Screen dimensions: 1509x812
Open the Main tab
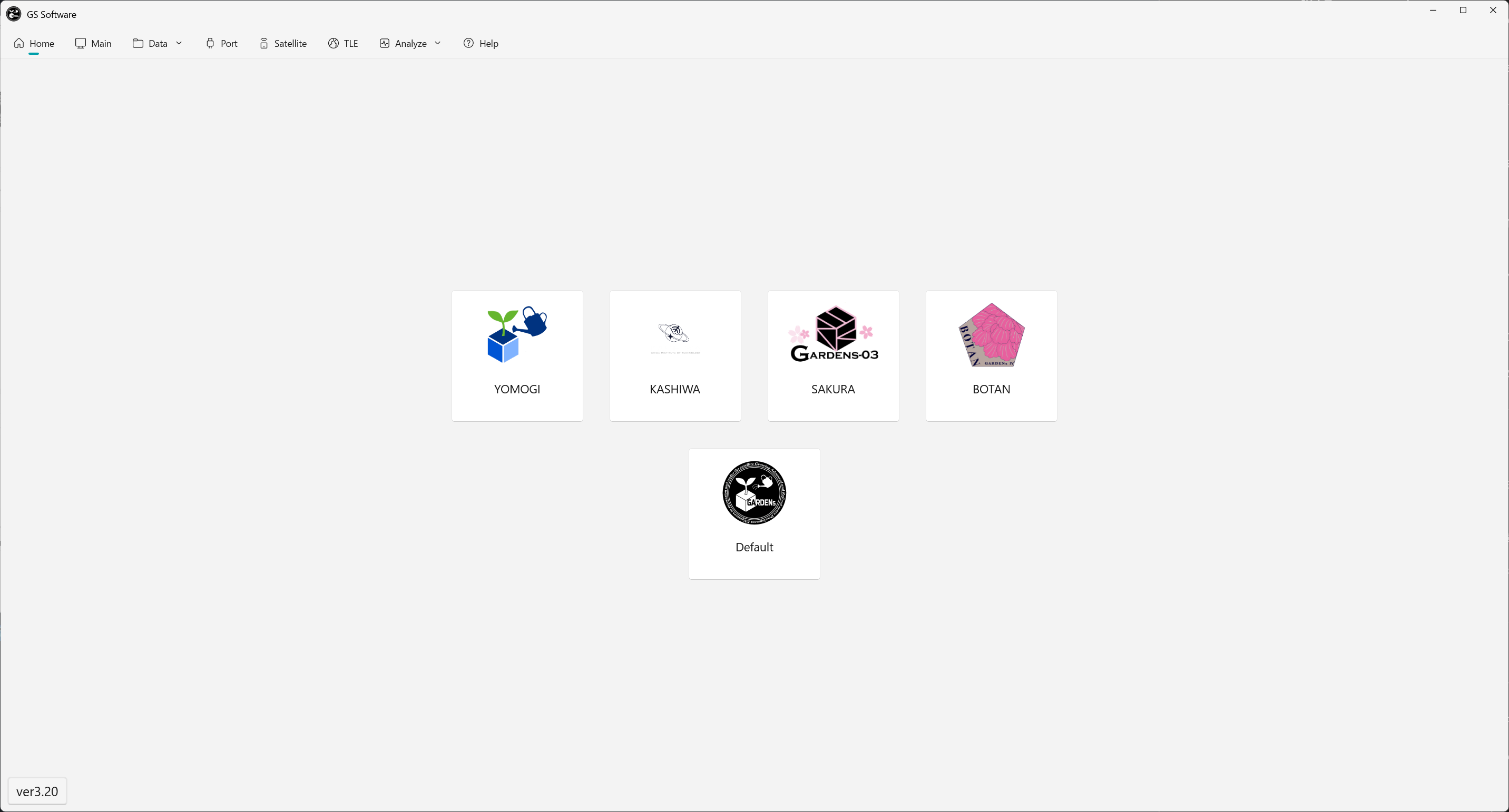pos(101,43)
